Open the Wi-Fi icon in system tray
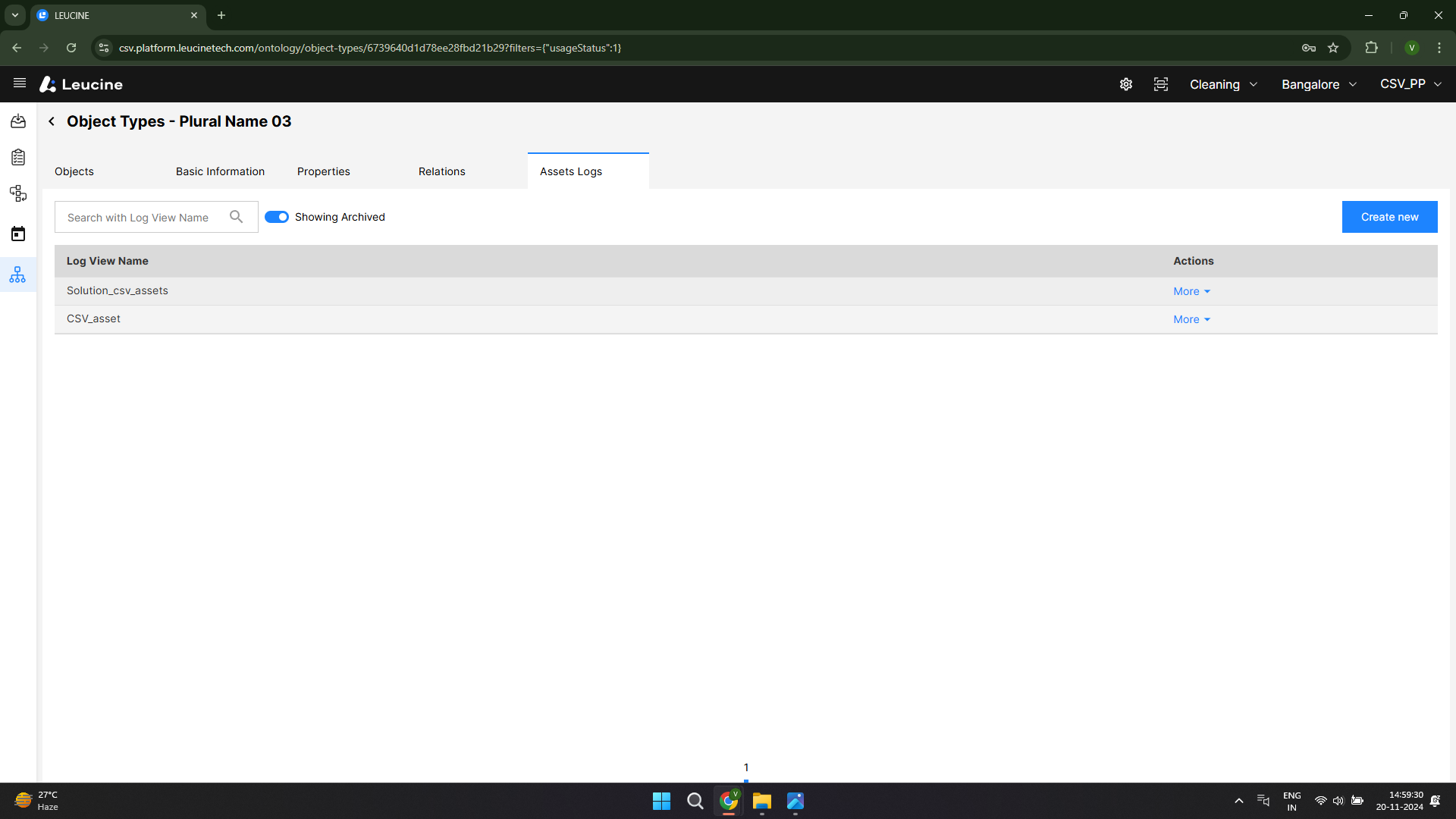This screenshot has height=819, width=1456. coord(1320,801)
